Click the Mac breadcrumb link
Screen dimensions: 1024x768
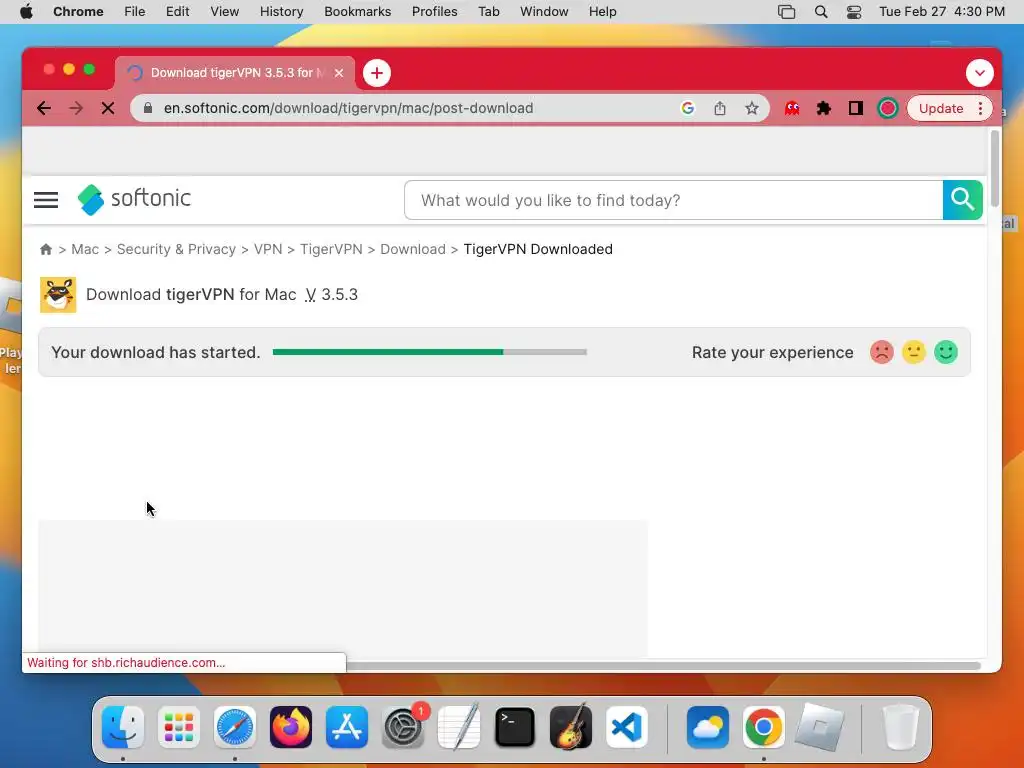pos(85,249)
